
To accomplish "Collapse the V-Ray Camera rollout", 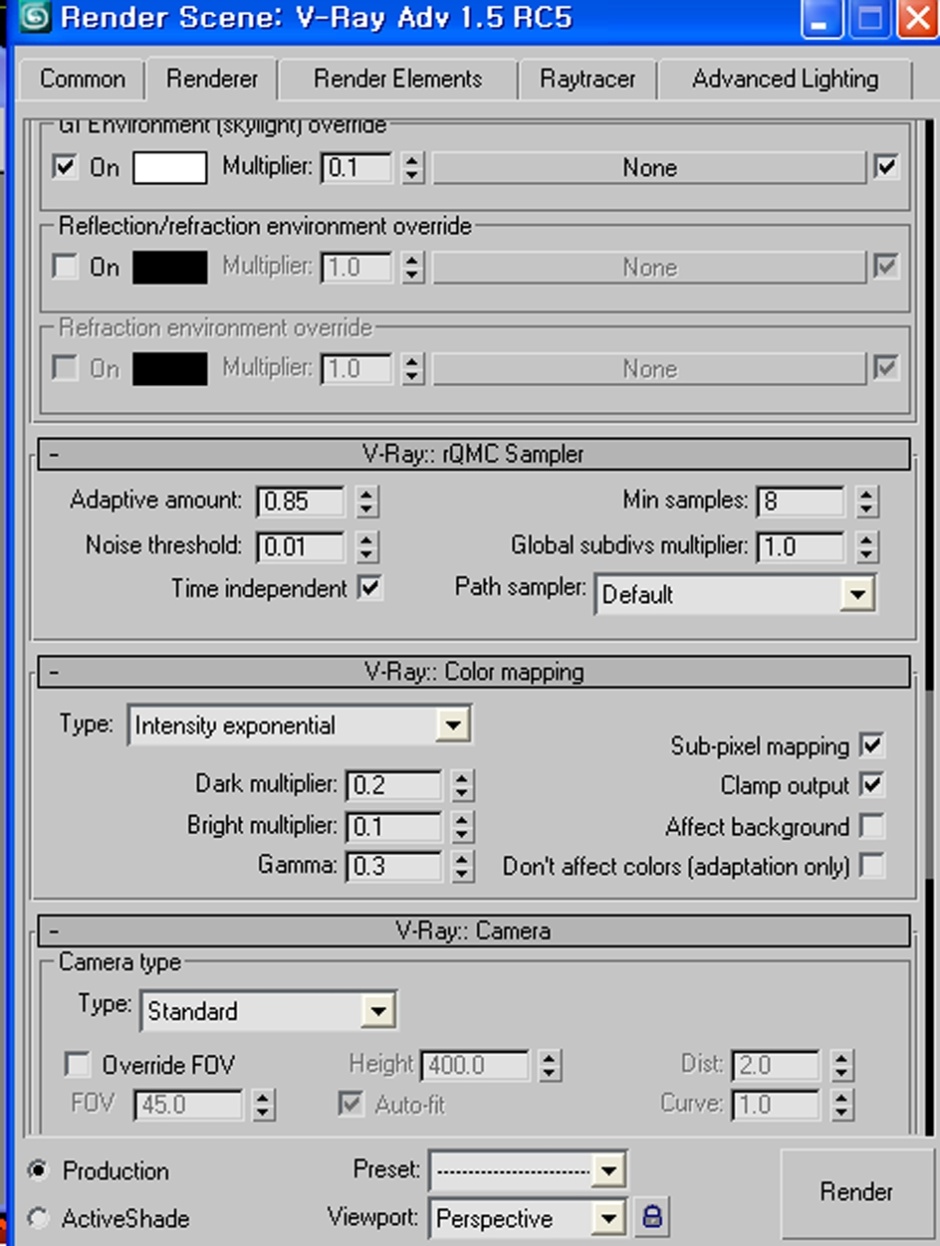I will pyautogui.click(x=474, y=931).
